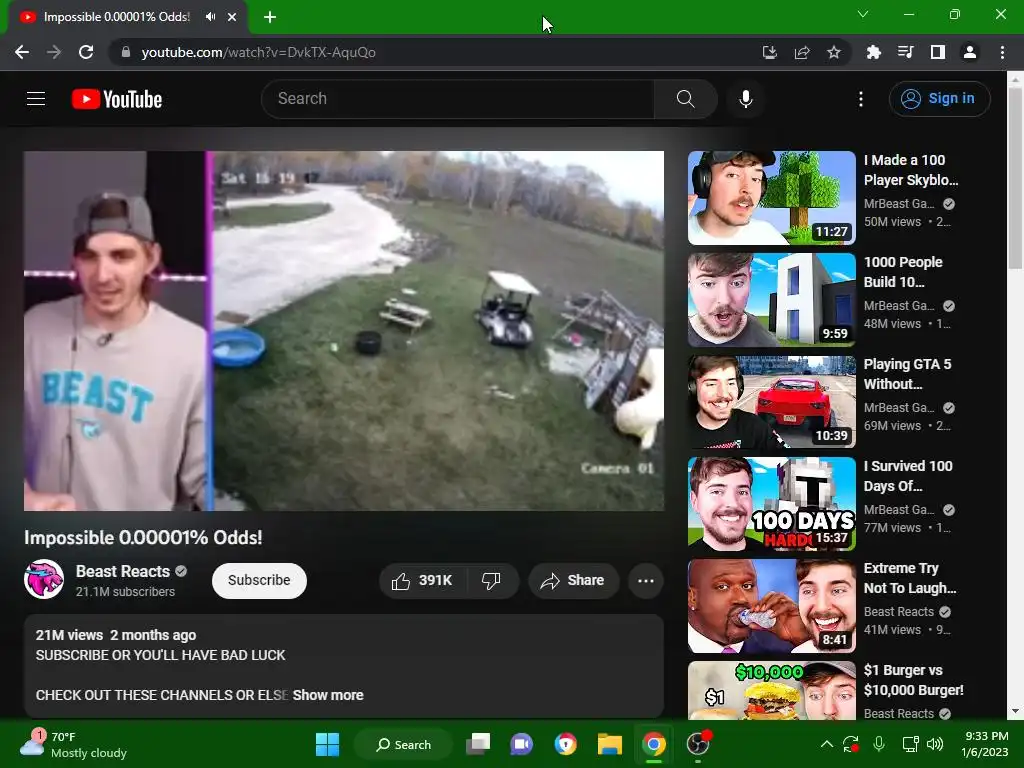Image resolution: width=1024 pixels, height=768 pixels.
Task: Open tab search chevron
Action: (863, 14)
